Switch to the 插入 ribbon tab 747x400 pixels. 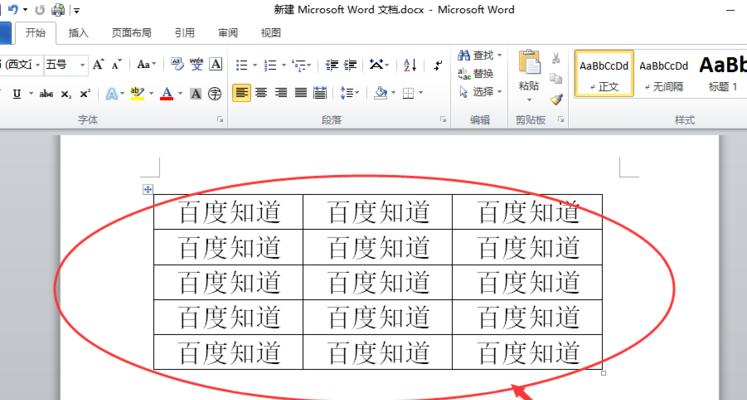click(x=79, y=33)
